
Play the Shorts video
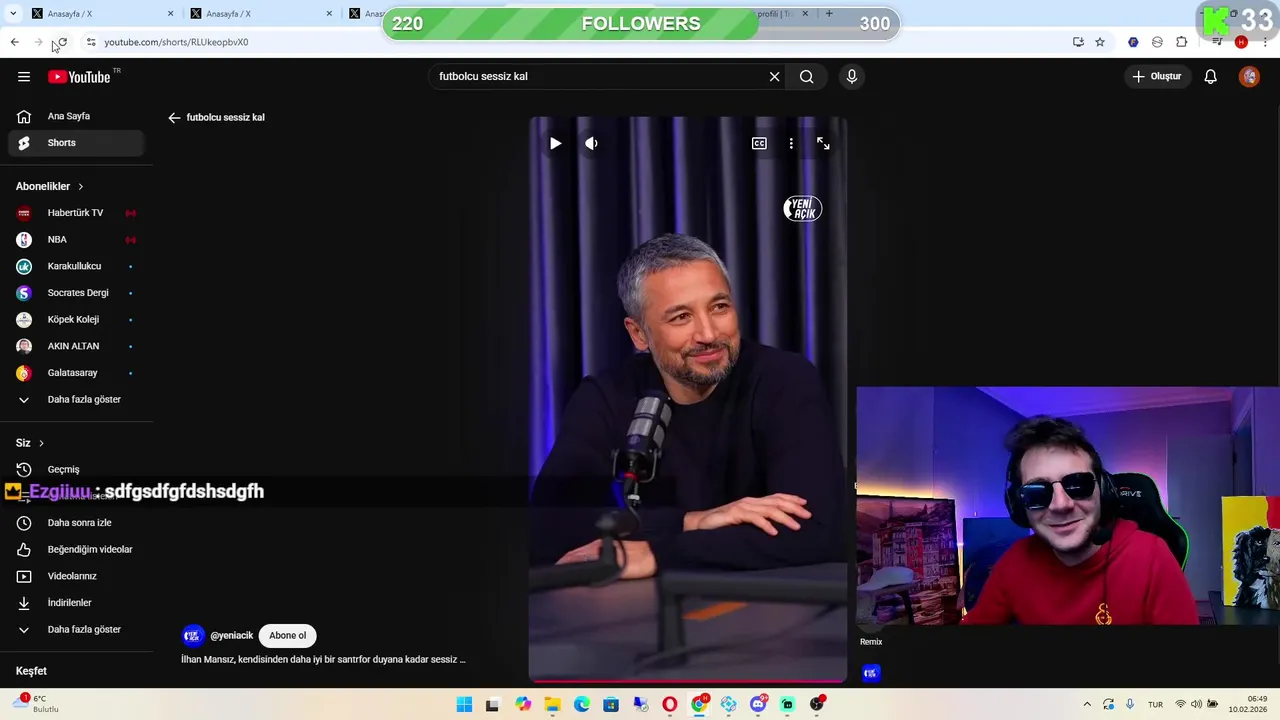[555, 143]
